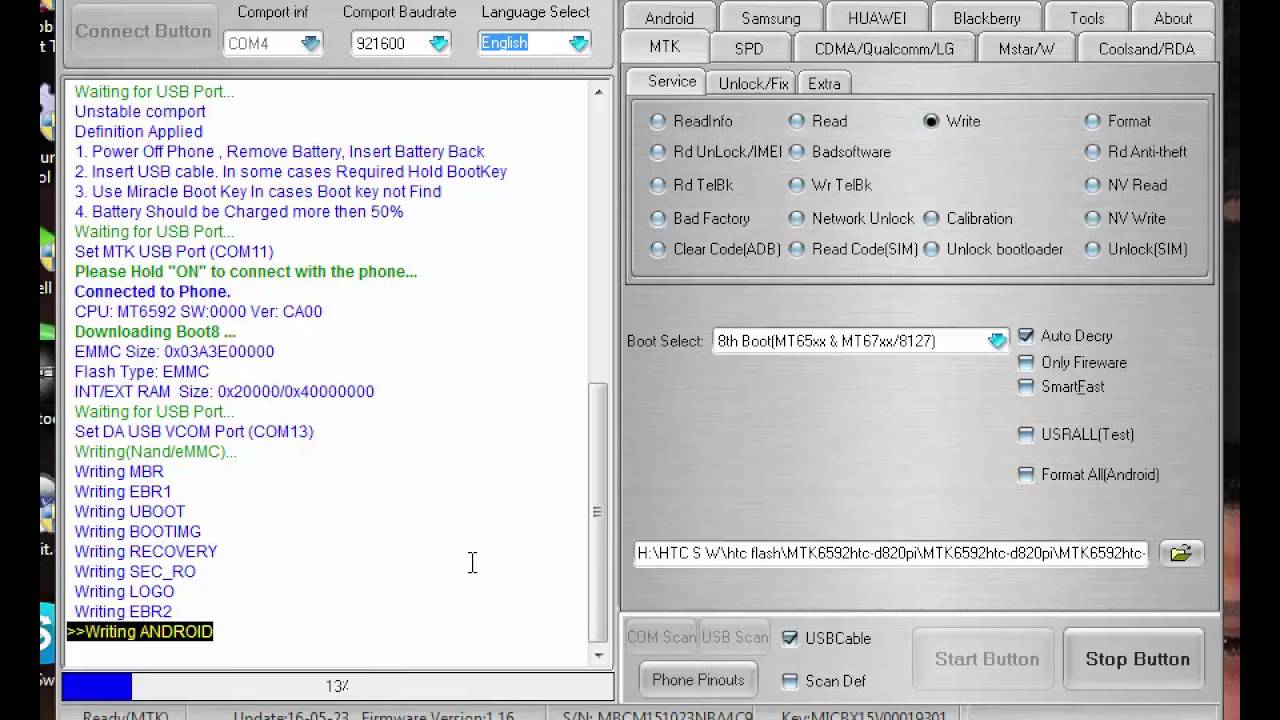Open the Language Select English dropdown
The width and height of the screenshot is (1280, 720).
578,43
